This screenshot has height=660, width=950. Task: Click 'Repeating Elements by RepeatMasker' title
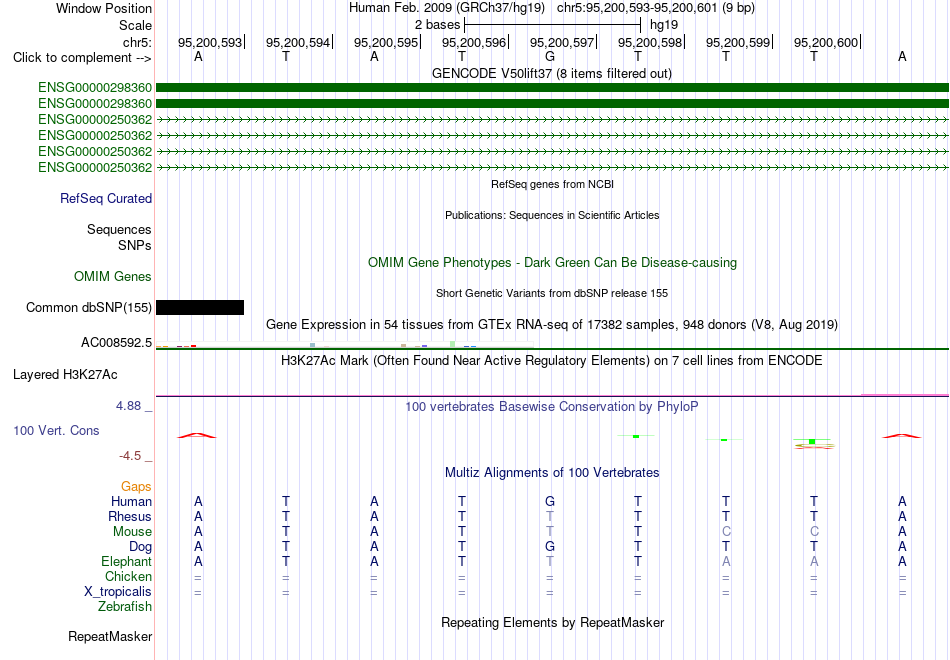(552, 622)
